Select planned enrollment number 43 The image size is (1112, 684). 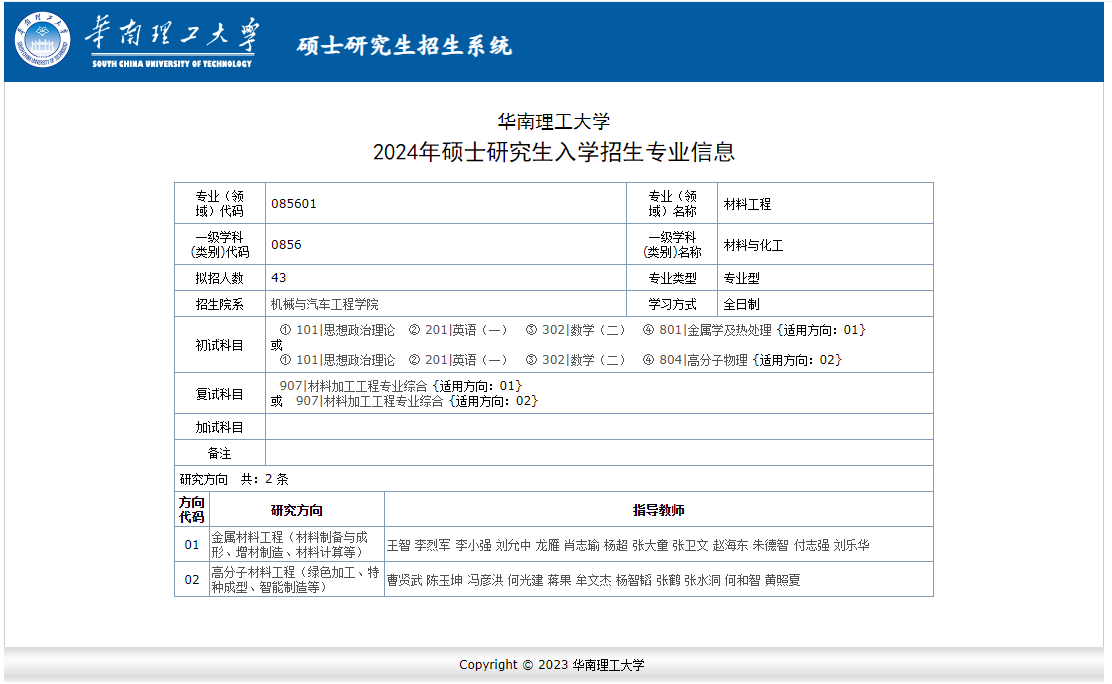coord(279,278)
